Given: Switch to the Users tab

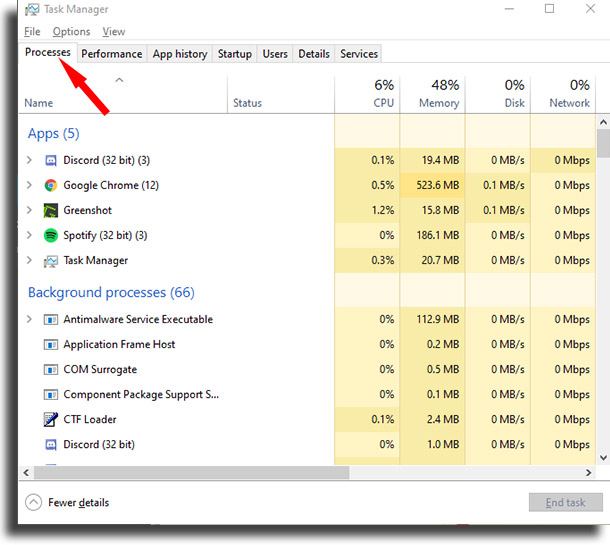Looking at the screenshot, I should click(275, 54).
